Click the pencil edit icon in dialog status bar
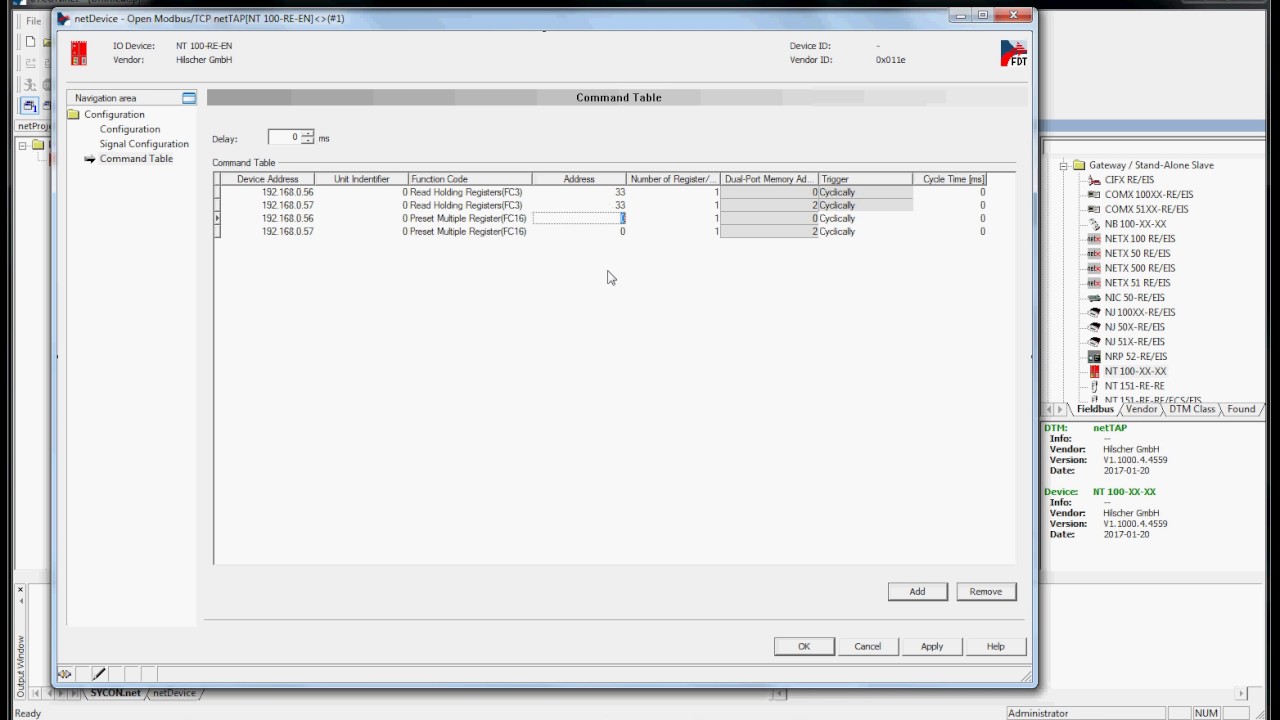 [x=99, y=674]
